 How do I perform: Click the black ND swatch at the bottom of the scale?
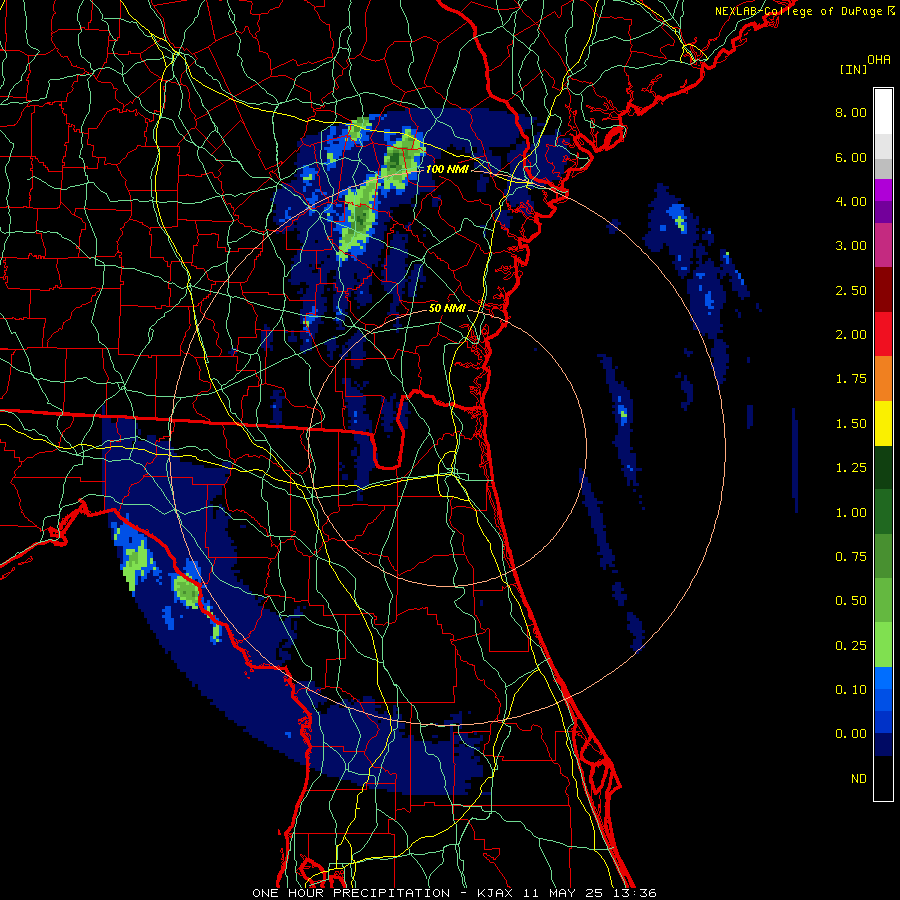coord(883,778)
